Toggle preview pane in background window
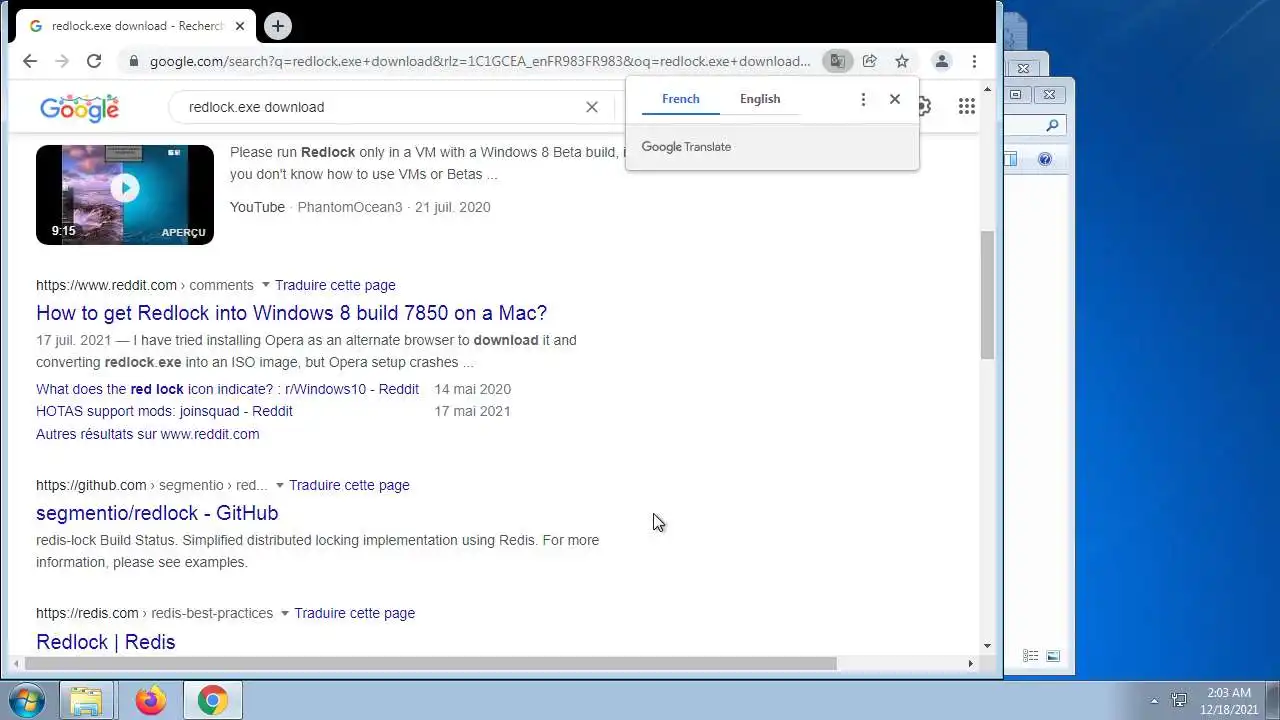Screen dimensions: 1280x720 click(x=1010, y=159)
